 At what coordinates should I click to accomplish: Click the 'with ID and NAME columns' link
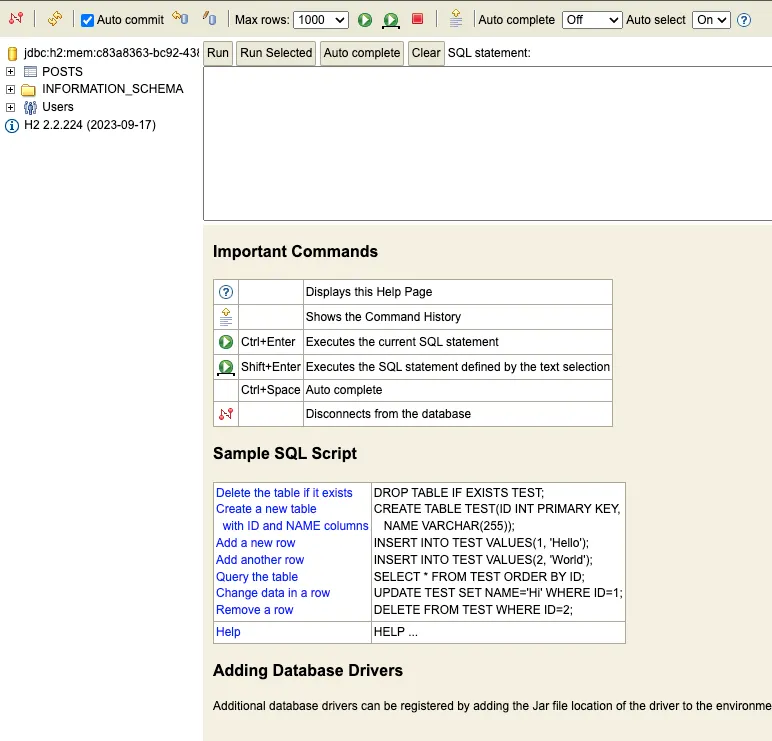(295, 525)
